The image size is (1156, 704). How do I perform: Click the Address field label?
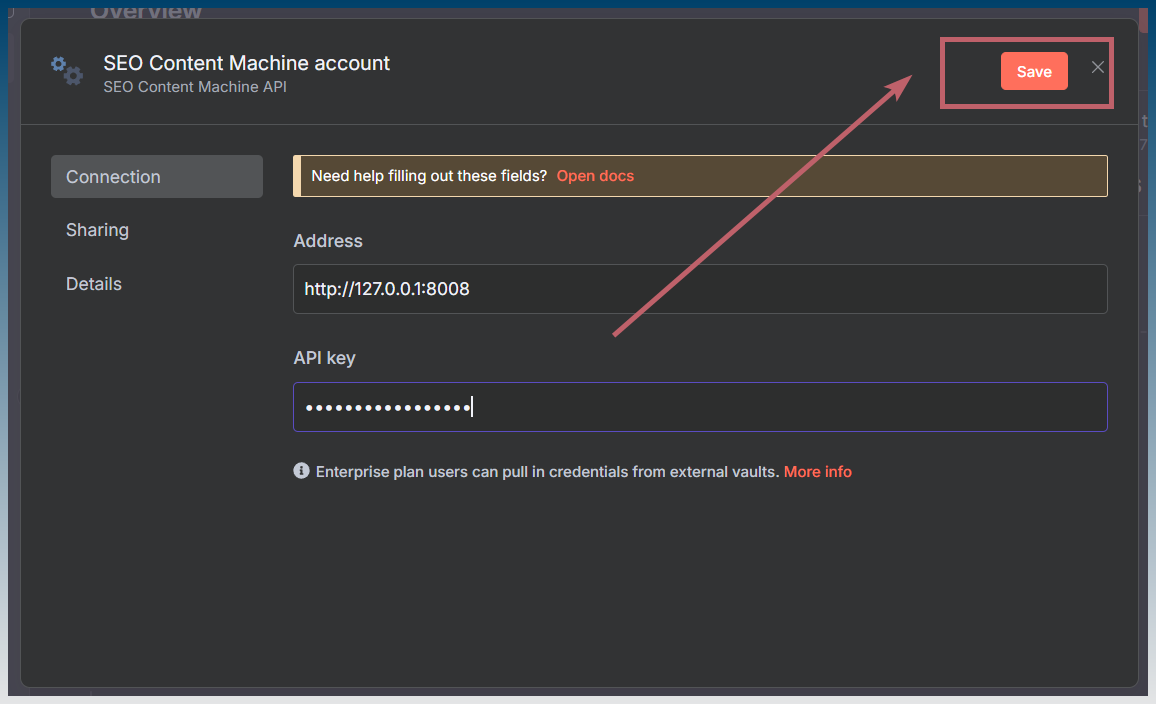328,241
